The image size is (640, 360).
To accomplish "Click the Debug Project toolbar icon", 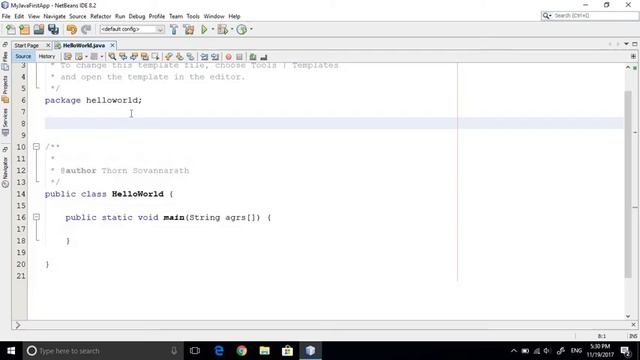I will 223,29.
